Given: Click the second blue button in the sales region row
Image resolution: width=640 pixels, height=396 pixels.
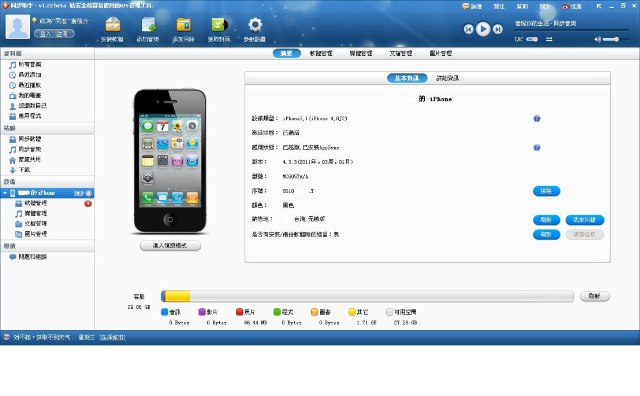Looking at the screenshot, I should (x=584, y=220).
